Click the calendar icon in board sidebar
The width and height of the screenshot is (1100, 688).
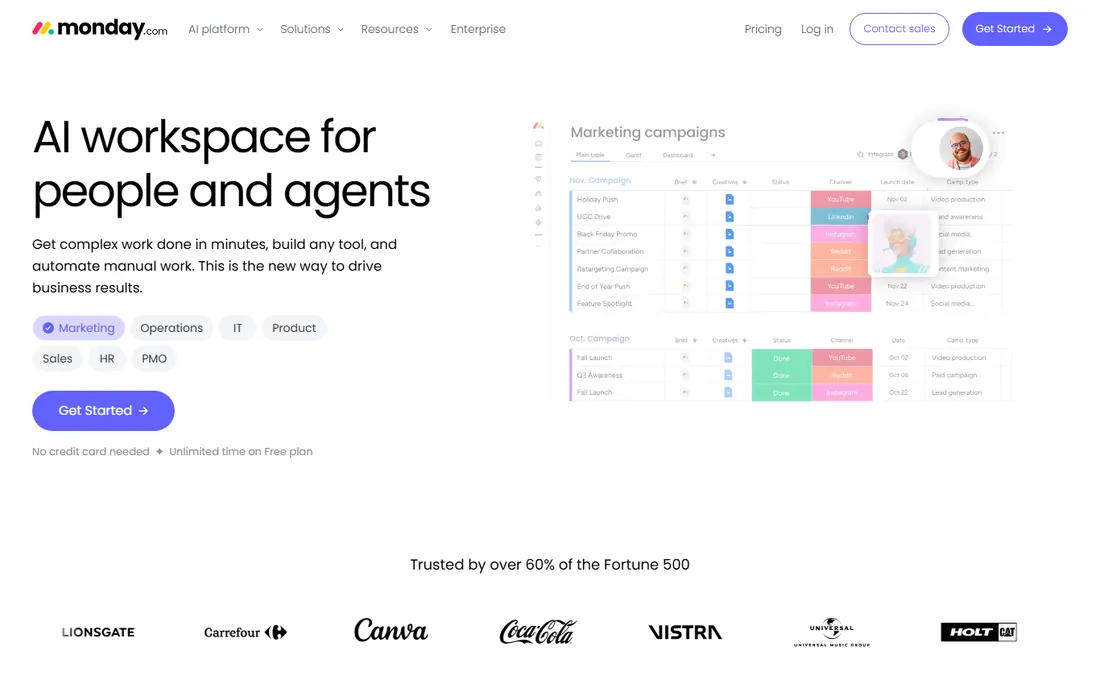click(x=538, y=158)
